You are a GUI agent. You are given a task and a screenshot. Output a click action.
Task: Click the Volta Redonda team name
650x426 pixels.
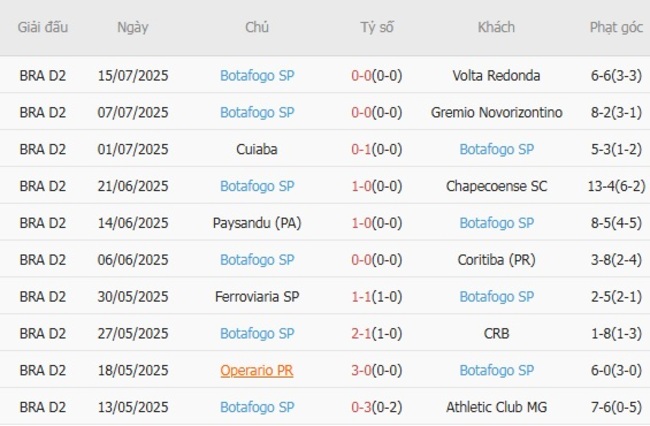coord(496,75)
